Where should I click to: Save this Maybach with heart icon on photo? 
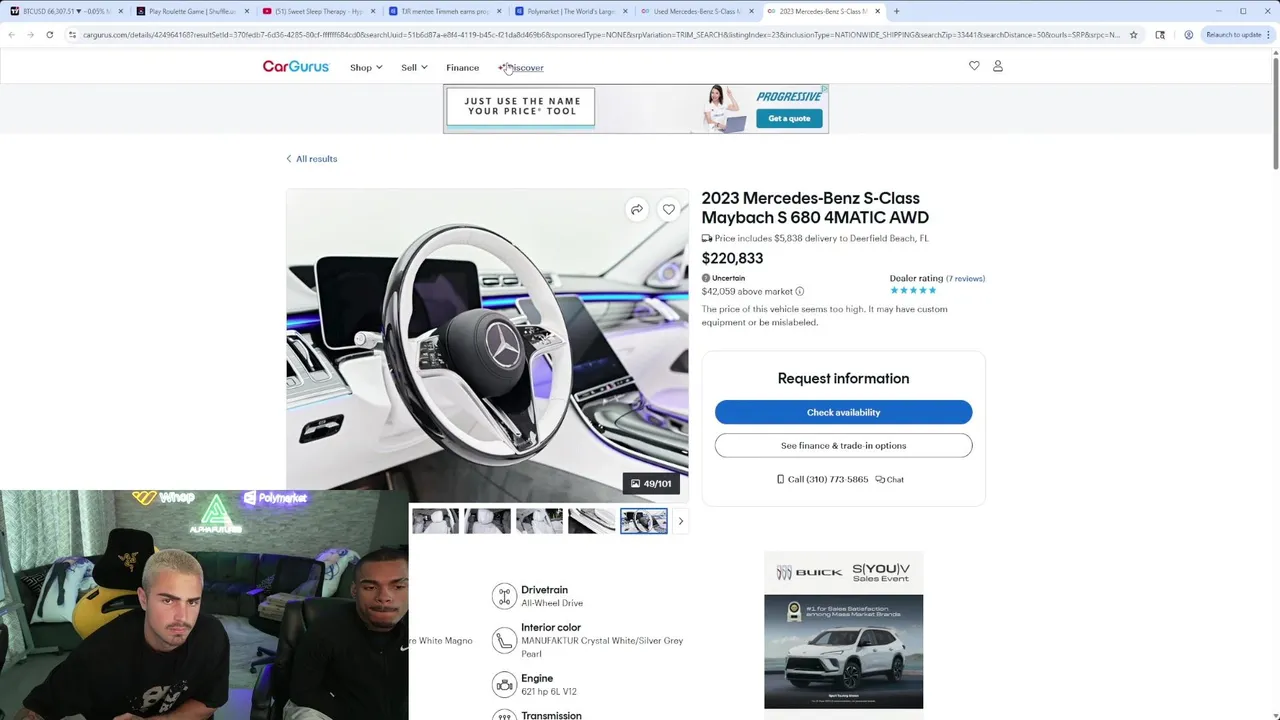(668, 209)
